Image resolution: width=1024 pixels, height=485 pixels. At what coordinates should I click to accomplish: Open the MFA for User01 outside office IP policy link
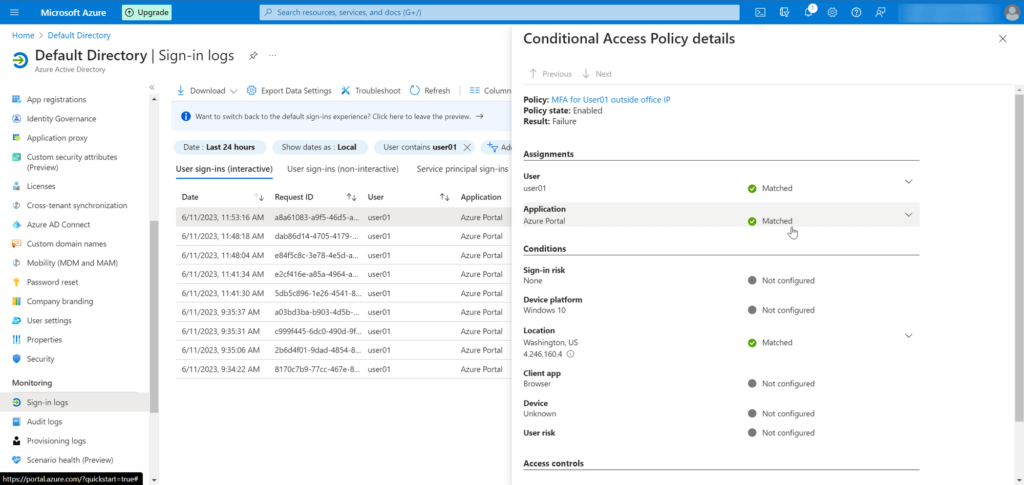[611, 100]
